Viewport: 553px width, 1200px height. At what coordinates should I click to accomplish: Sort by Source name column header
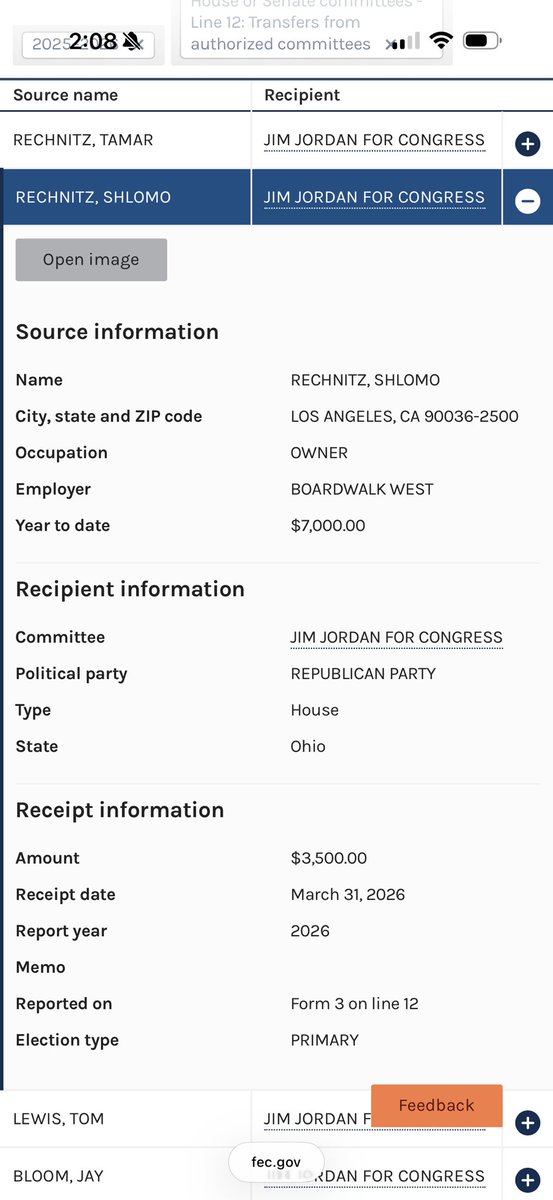(x=65, y=95)
